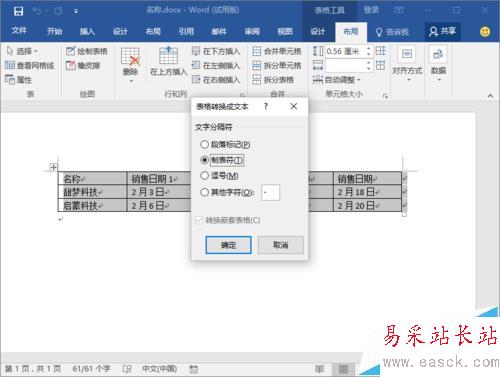500x377 pixels.
Task: Open table 属性 properties
Action: [x=19, y=80]
